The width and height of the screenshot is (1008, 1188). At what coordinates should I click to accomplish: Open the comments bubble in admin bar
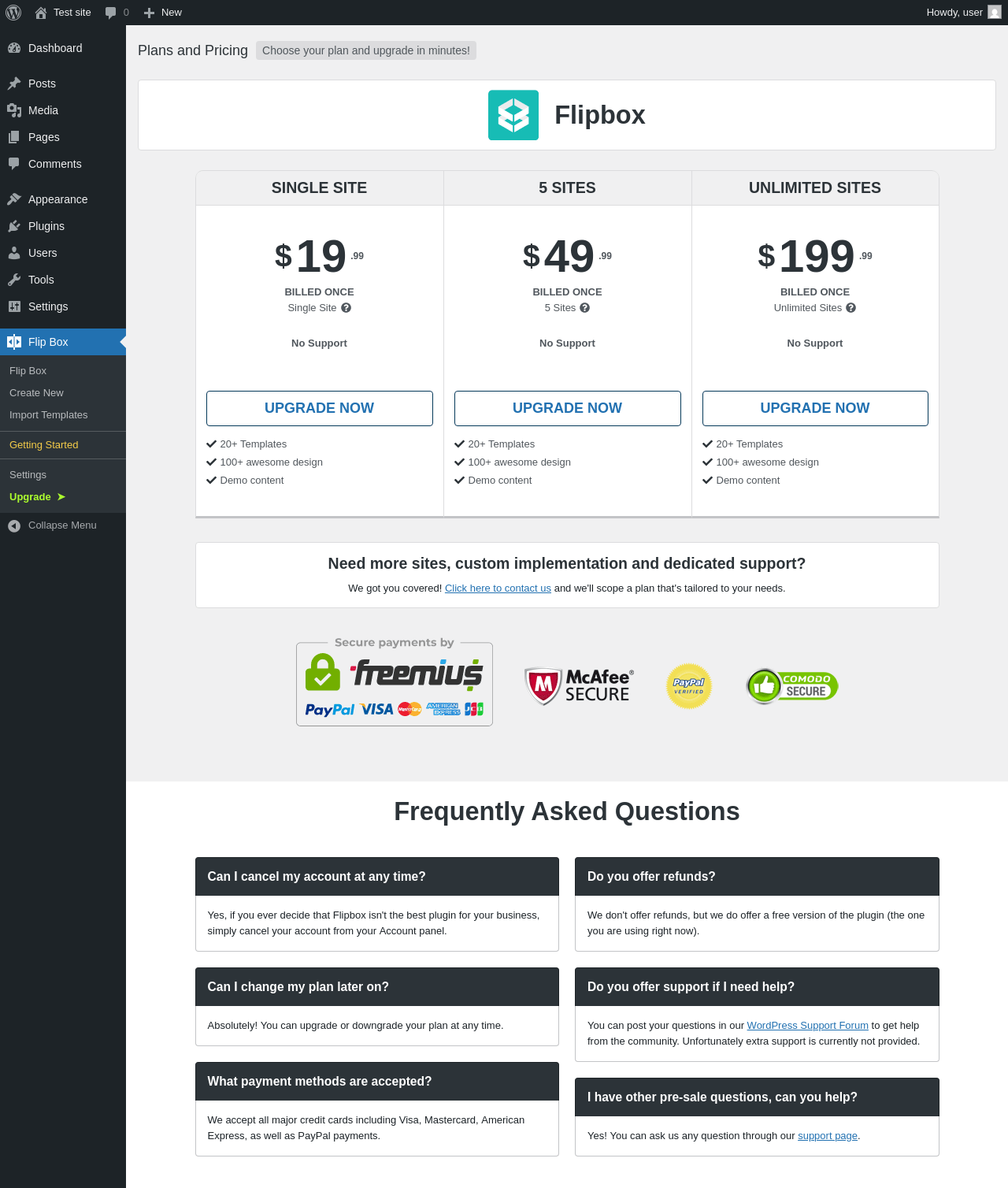pos(117,13)
